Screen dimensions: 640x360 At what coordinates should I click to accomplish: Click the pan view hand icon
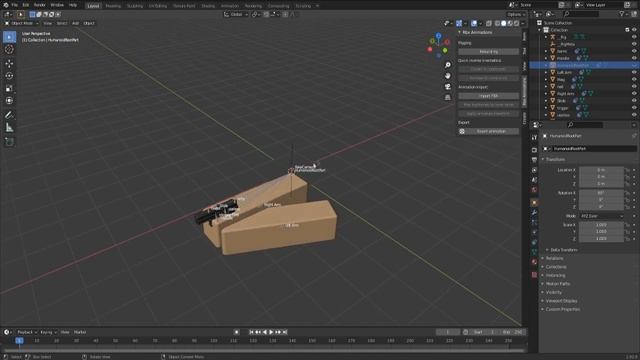point(448,76)
